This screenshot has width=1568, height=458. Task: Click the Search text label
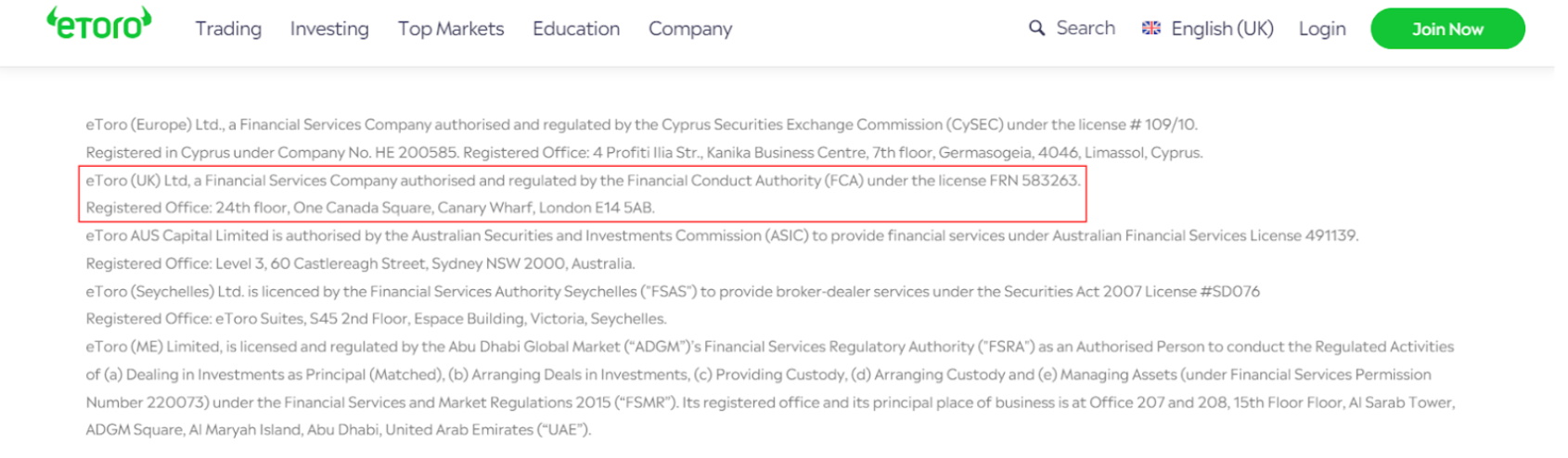1086,29
